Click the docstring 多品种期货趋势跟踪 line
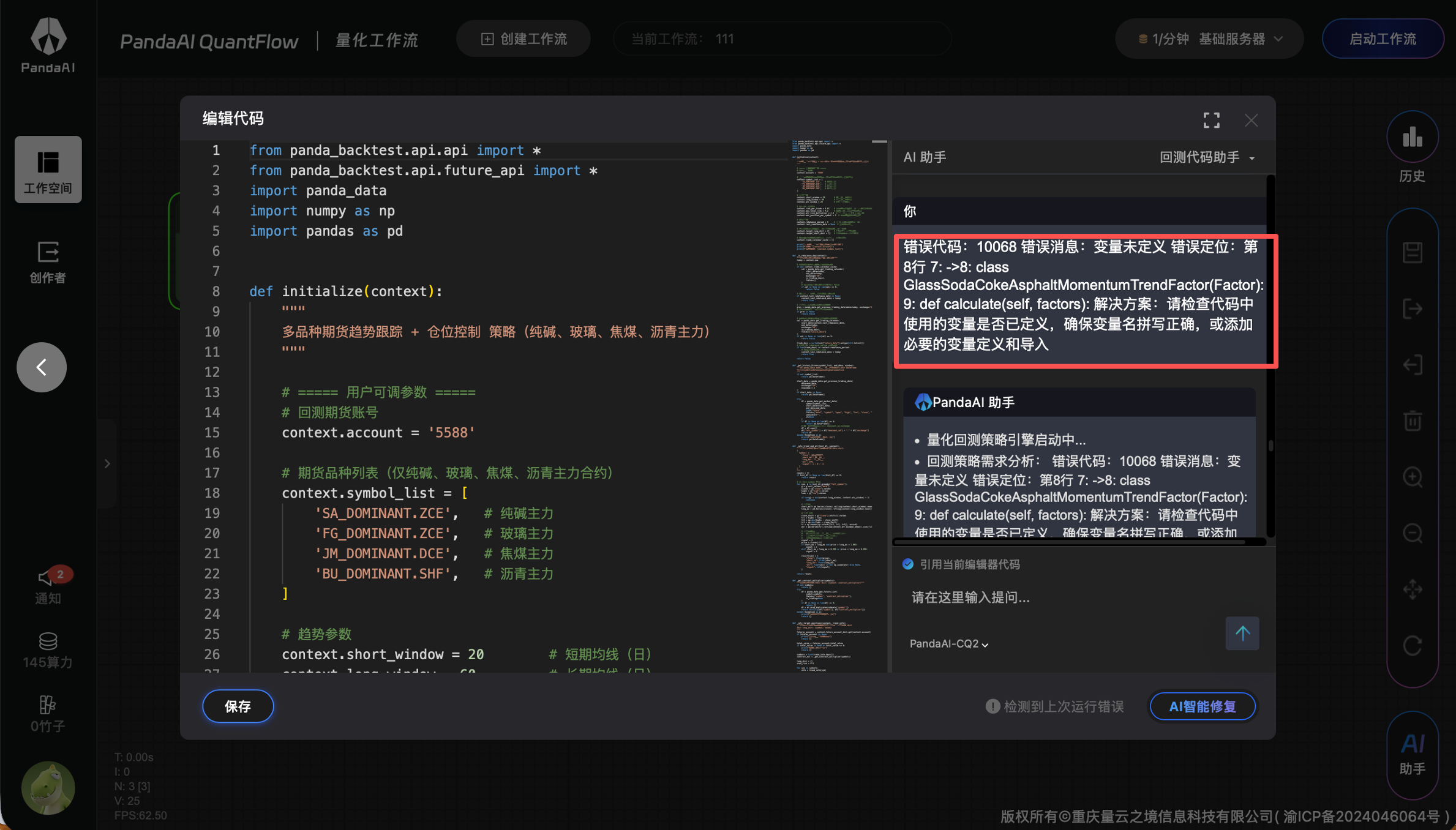Screen dimensions: 1456x830 click(x=496, y=332)
